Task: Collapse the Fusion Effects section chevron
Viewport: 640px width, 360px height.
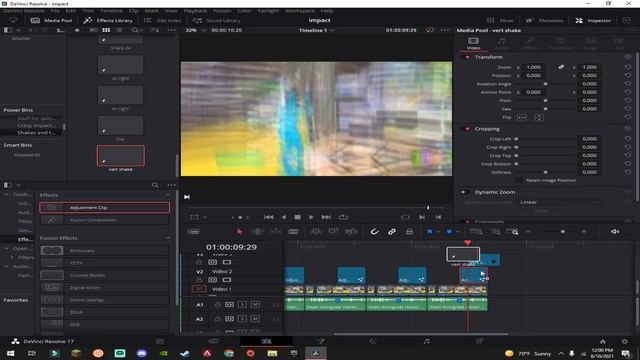Action: [168, 238]
